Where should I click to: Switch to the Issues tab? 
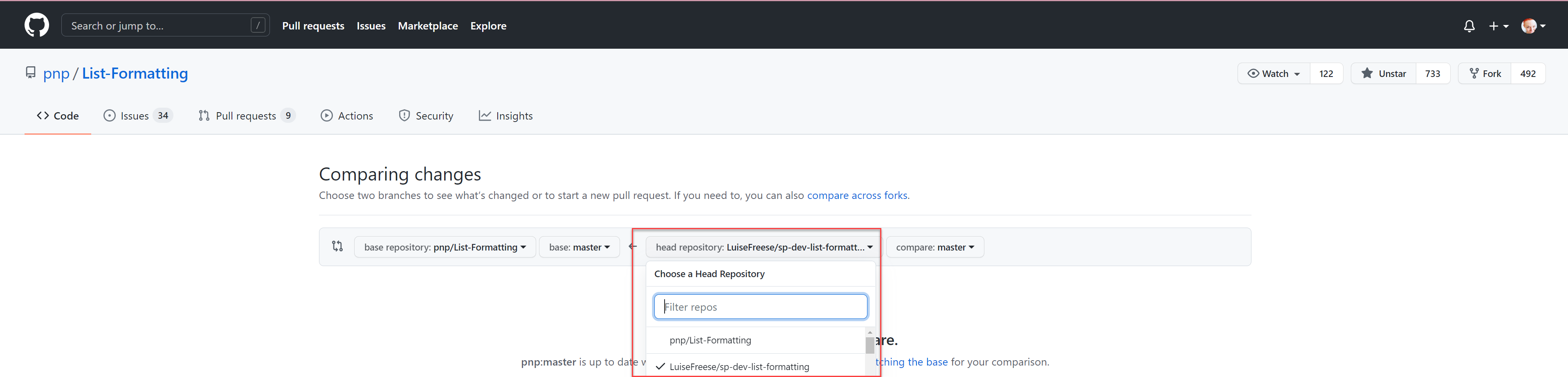(137, 116)
